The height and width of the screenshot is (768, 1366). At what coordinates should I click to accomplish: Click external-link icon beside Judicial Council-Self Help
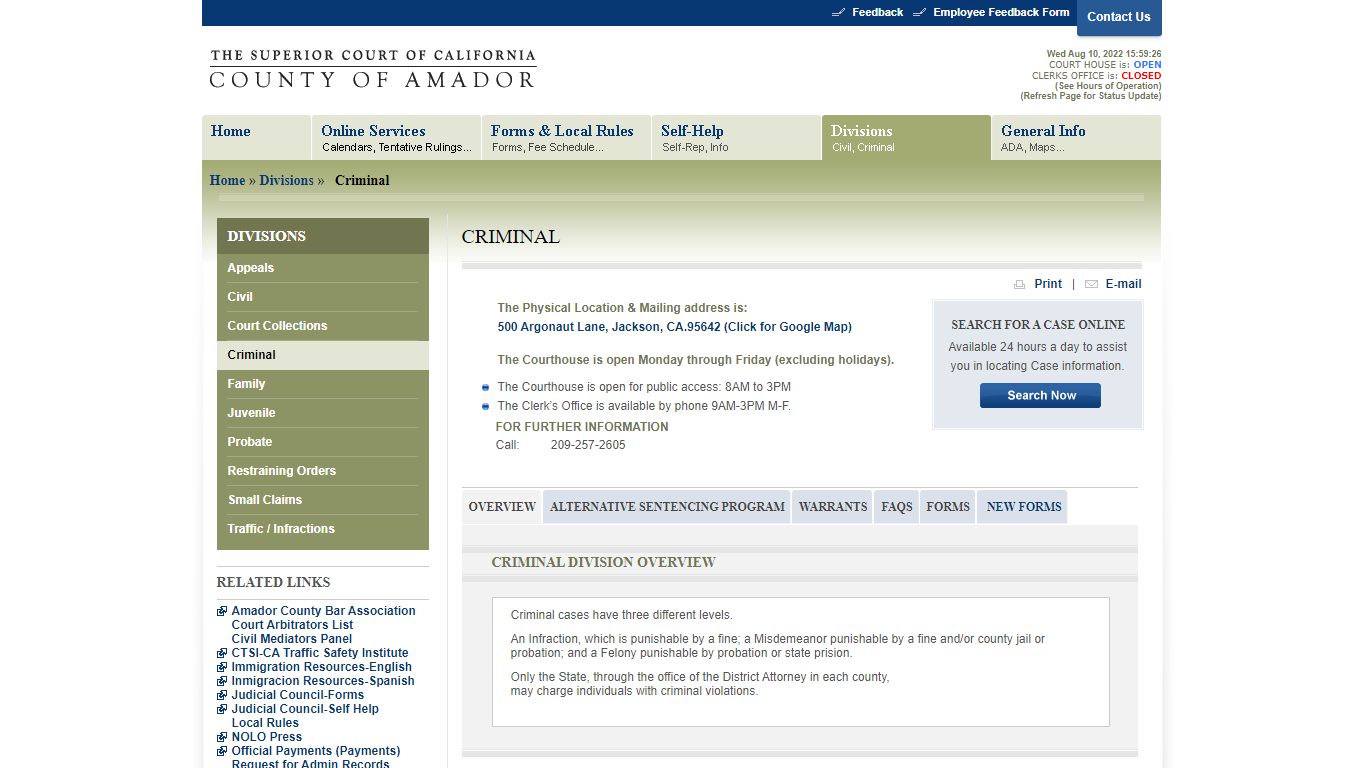[x=222, y=709]
